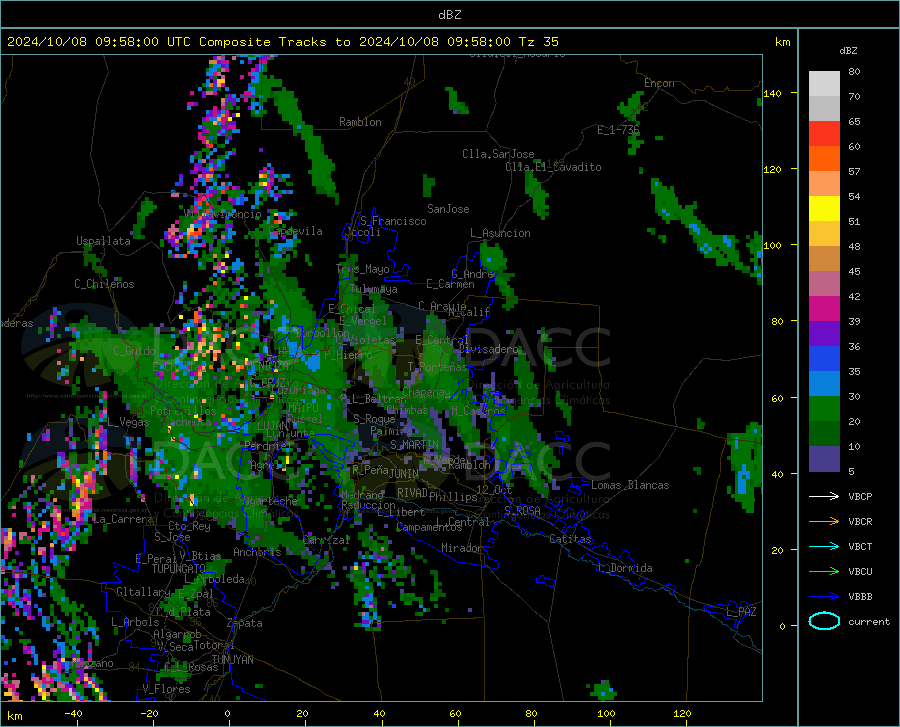Pick the yellow 51-54 dBZ swatch
The width and height of the screenshot is (900, 727).
coord(824,208)
